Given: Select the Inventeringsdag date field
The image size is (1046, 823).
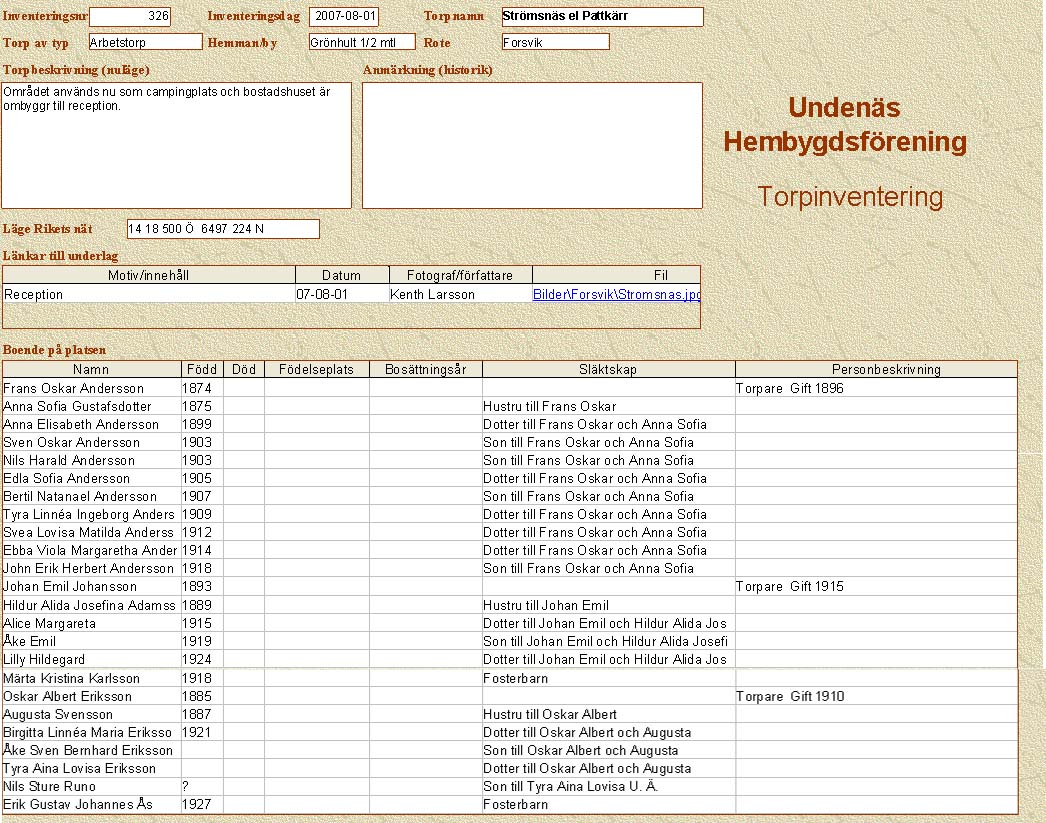Looking at the screenshot, I should [344, 17].
